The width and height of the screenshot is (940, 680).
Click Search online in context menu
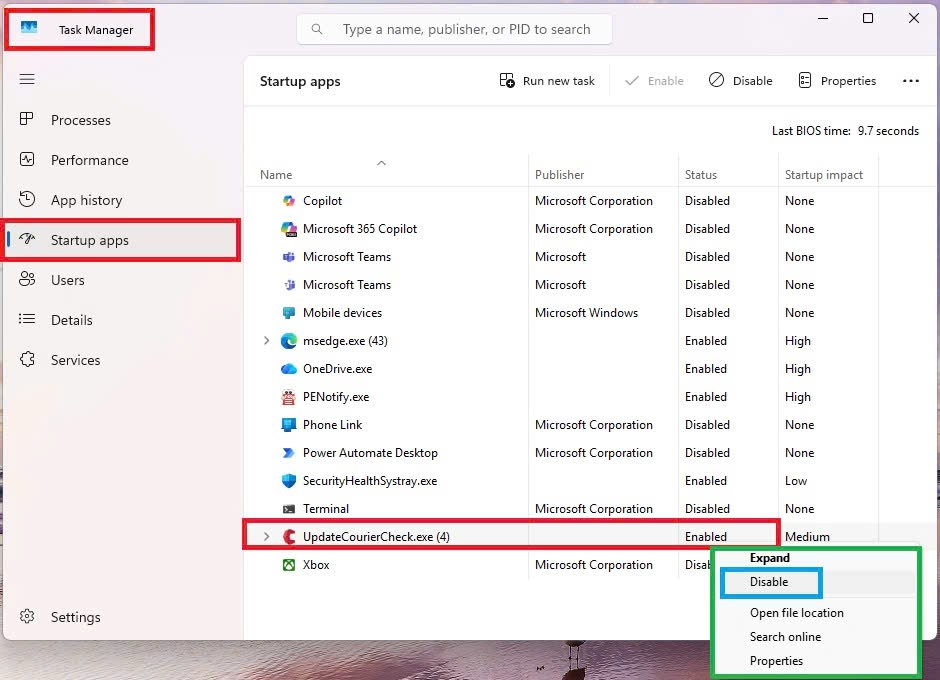point(785,637)
